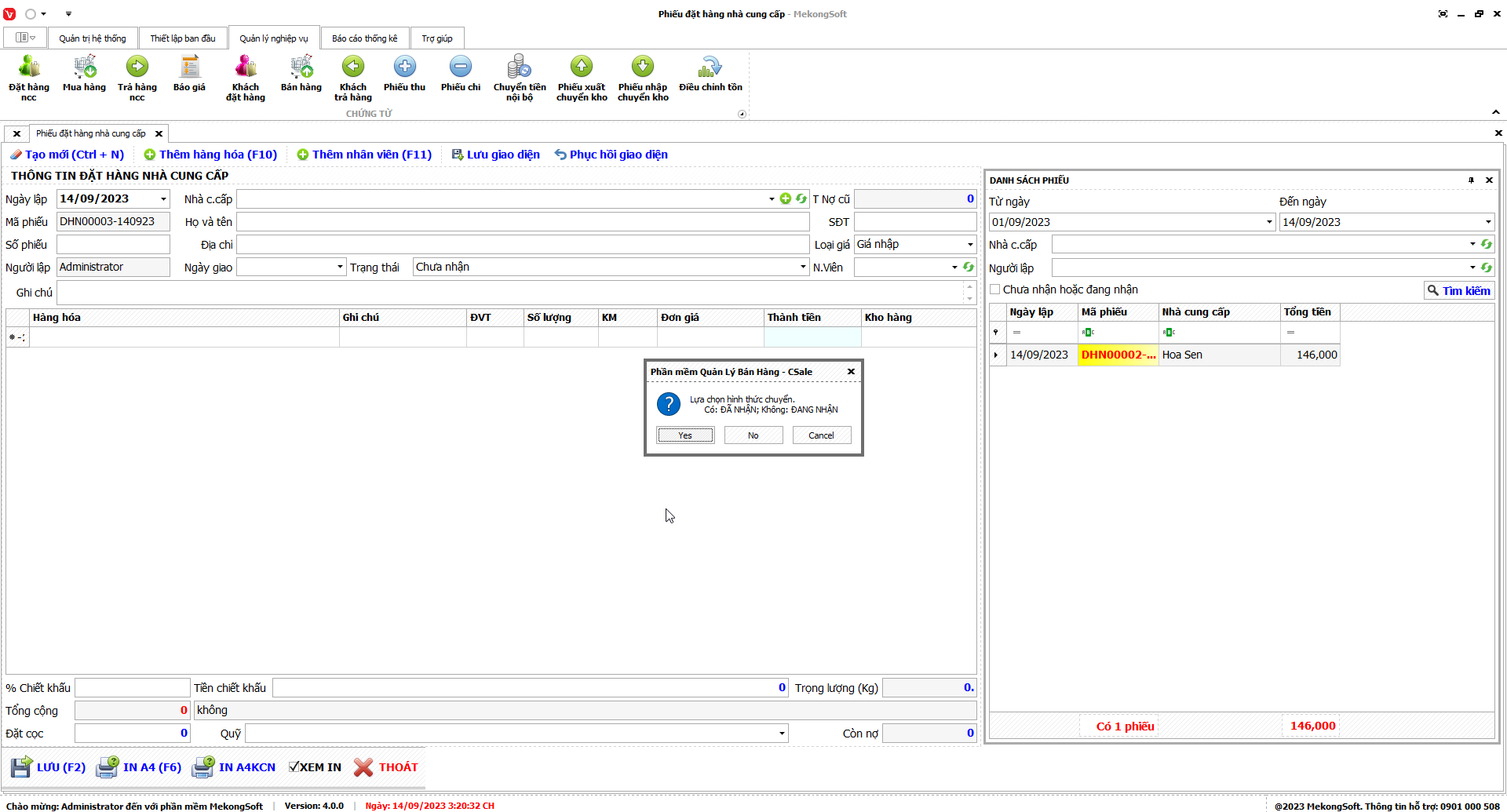
Task: Pin the Danh sách phiếu panel
Action: (x=1471, y=180)
